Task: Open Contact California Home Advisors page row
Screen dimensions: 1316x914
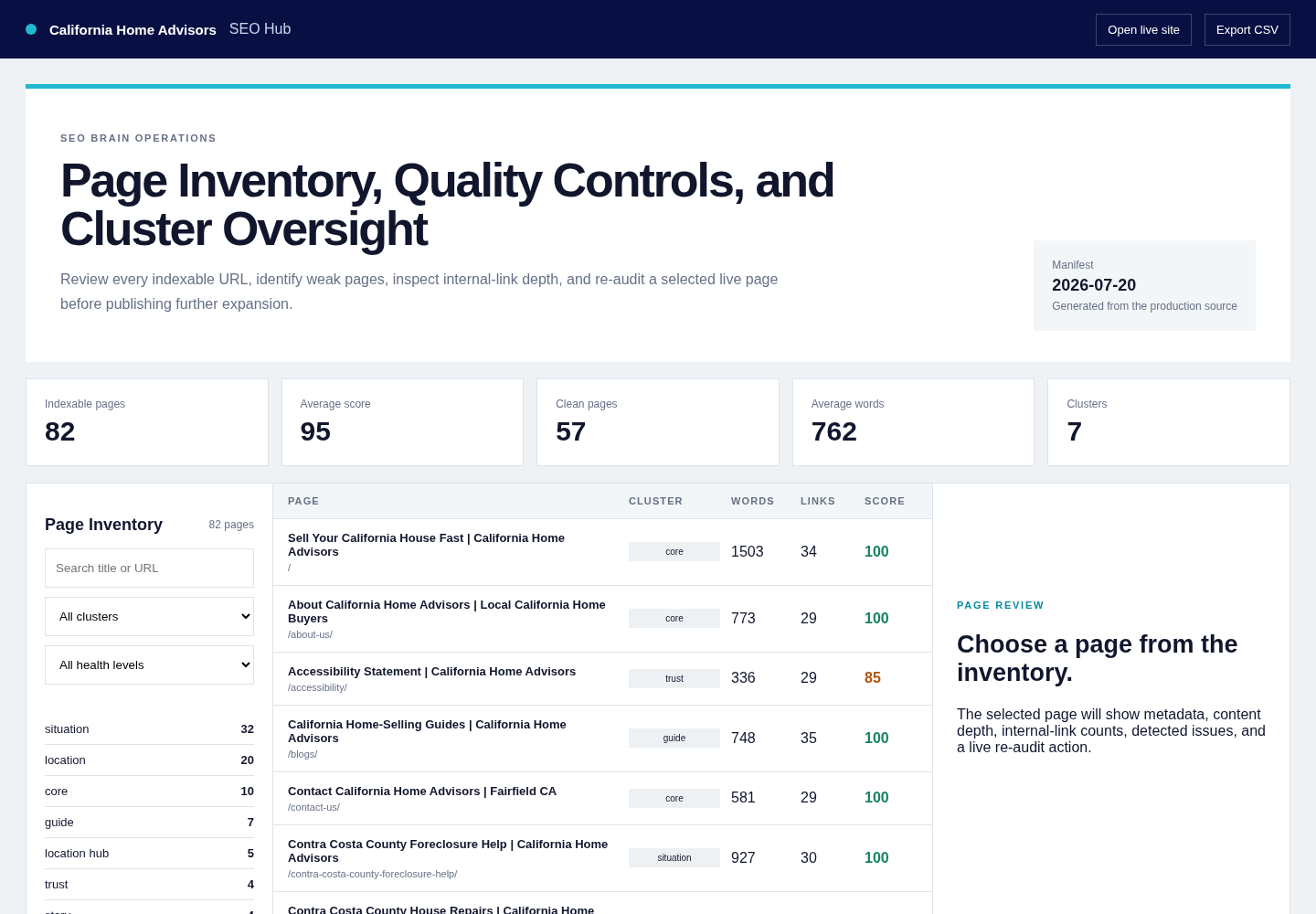Action: (x=602, y=799)
